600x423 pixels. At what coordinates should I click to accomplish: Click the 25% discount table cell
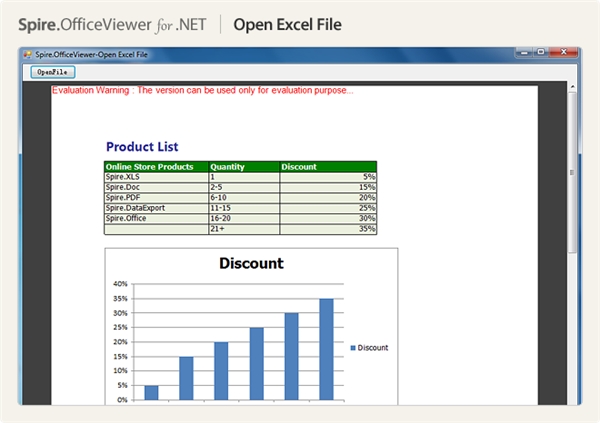328,208
